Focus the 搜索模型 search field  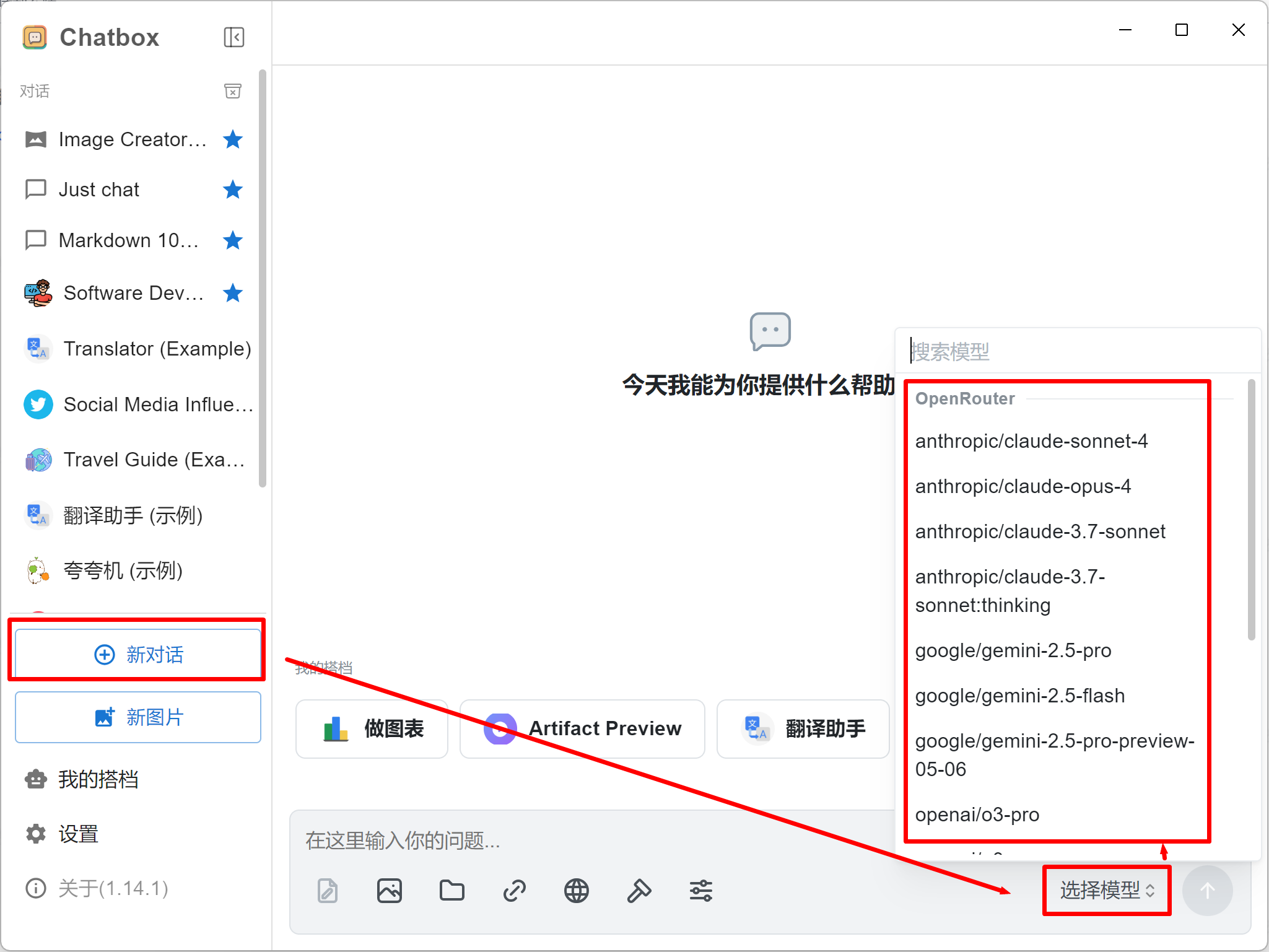click(x=1078, y=351)
